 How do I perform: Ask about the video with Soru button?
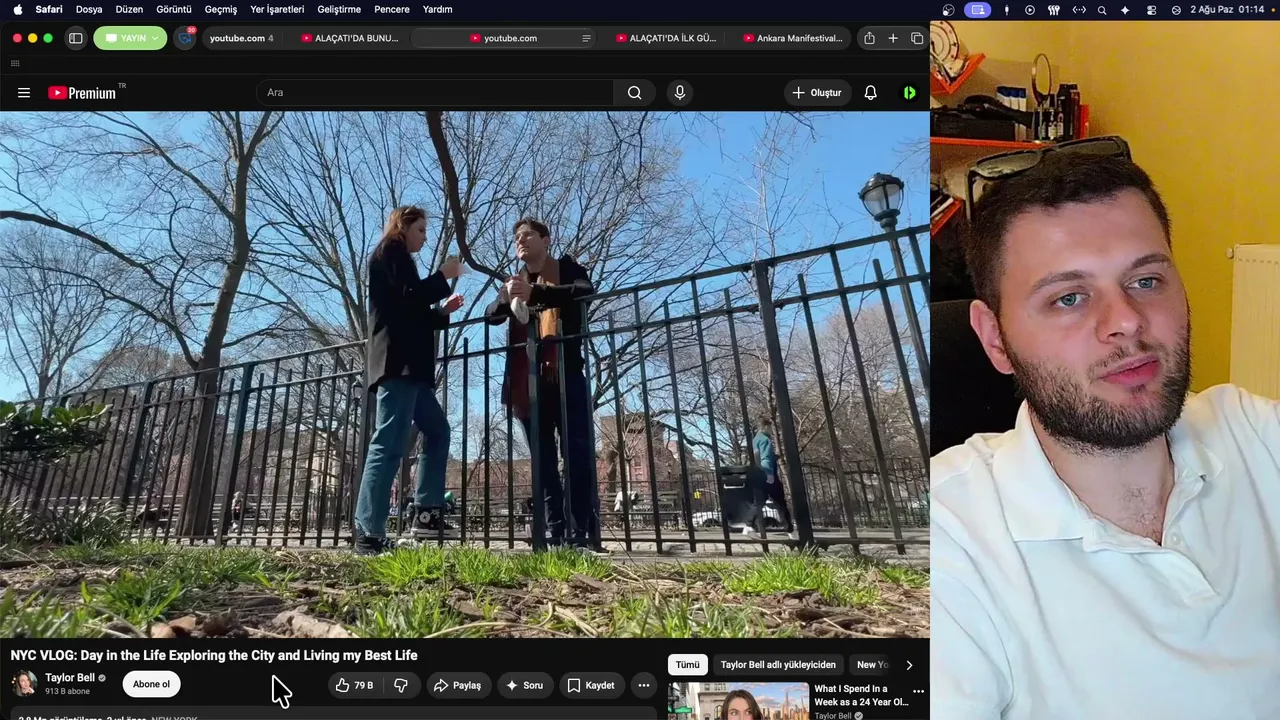[525, 685]
